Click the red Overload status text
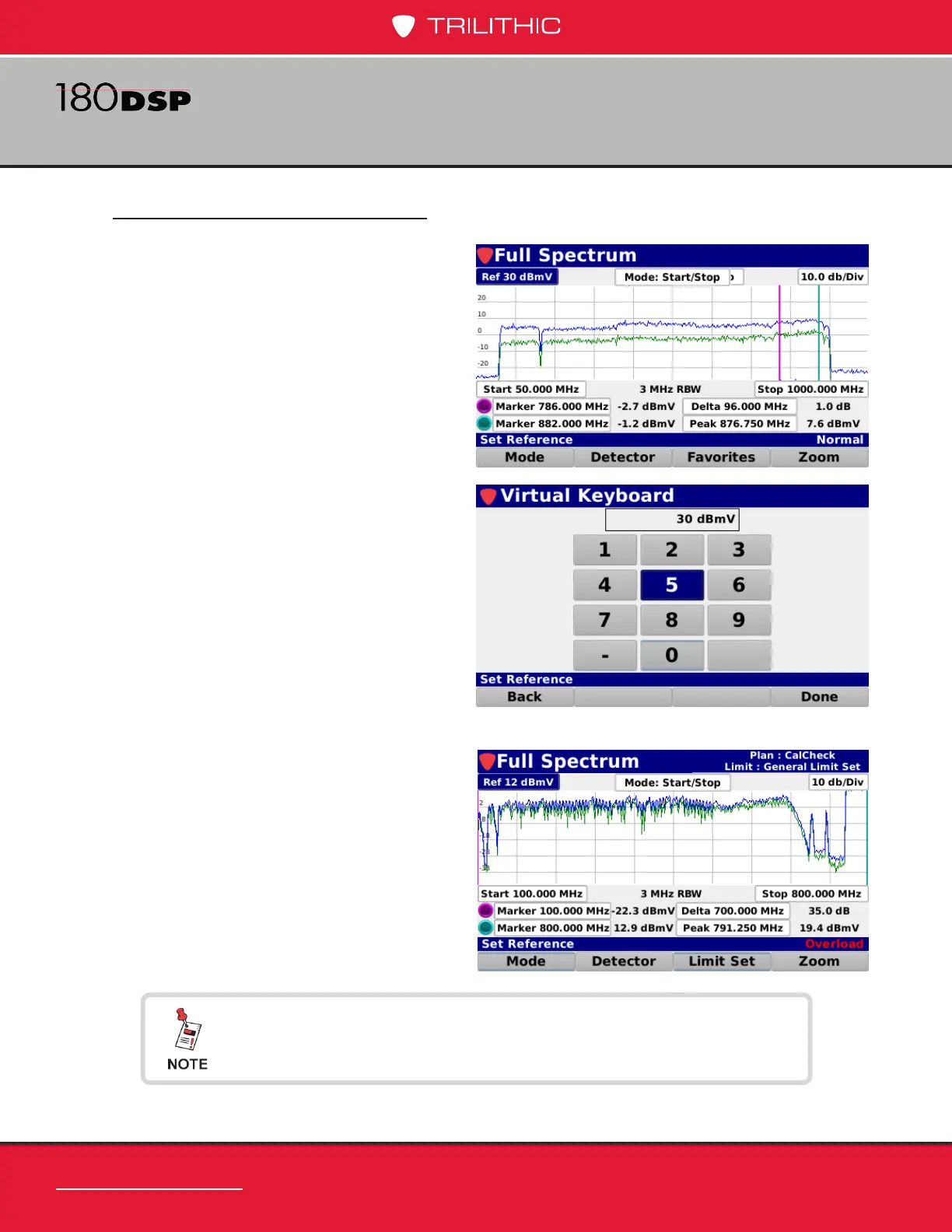Viewport: 952px width, 1232px height. coord(834,944)
